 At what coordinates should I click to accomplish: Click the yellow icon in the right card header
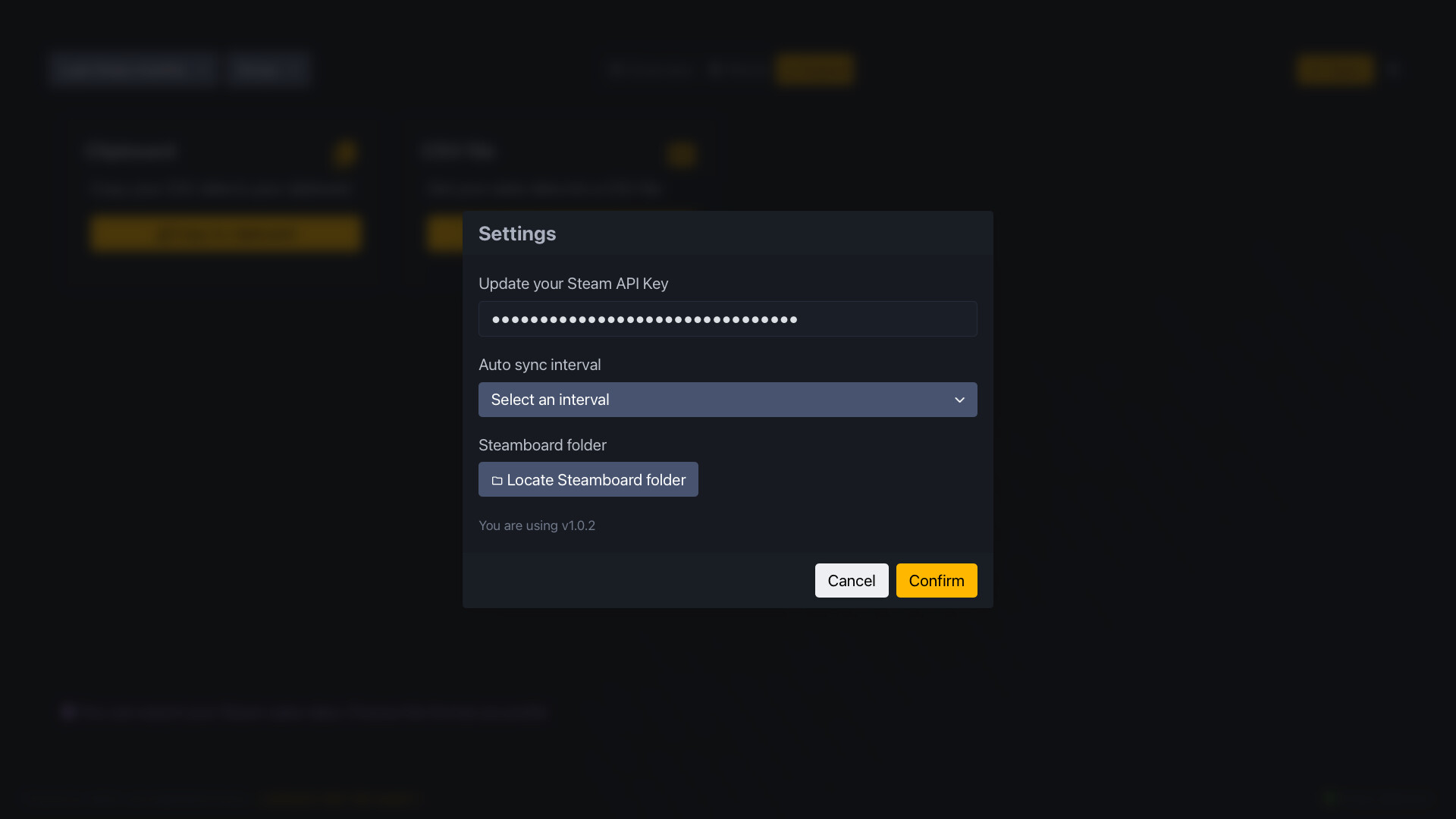click(x=682, y=155)
